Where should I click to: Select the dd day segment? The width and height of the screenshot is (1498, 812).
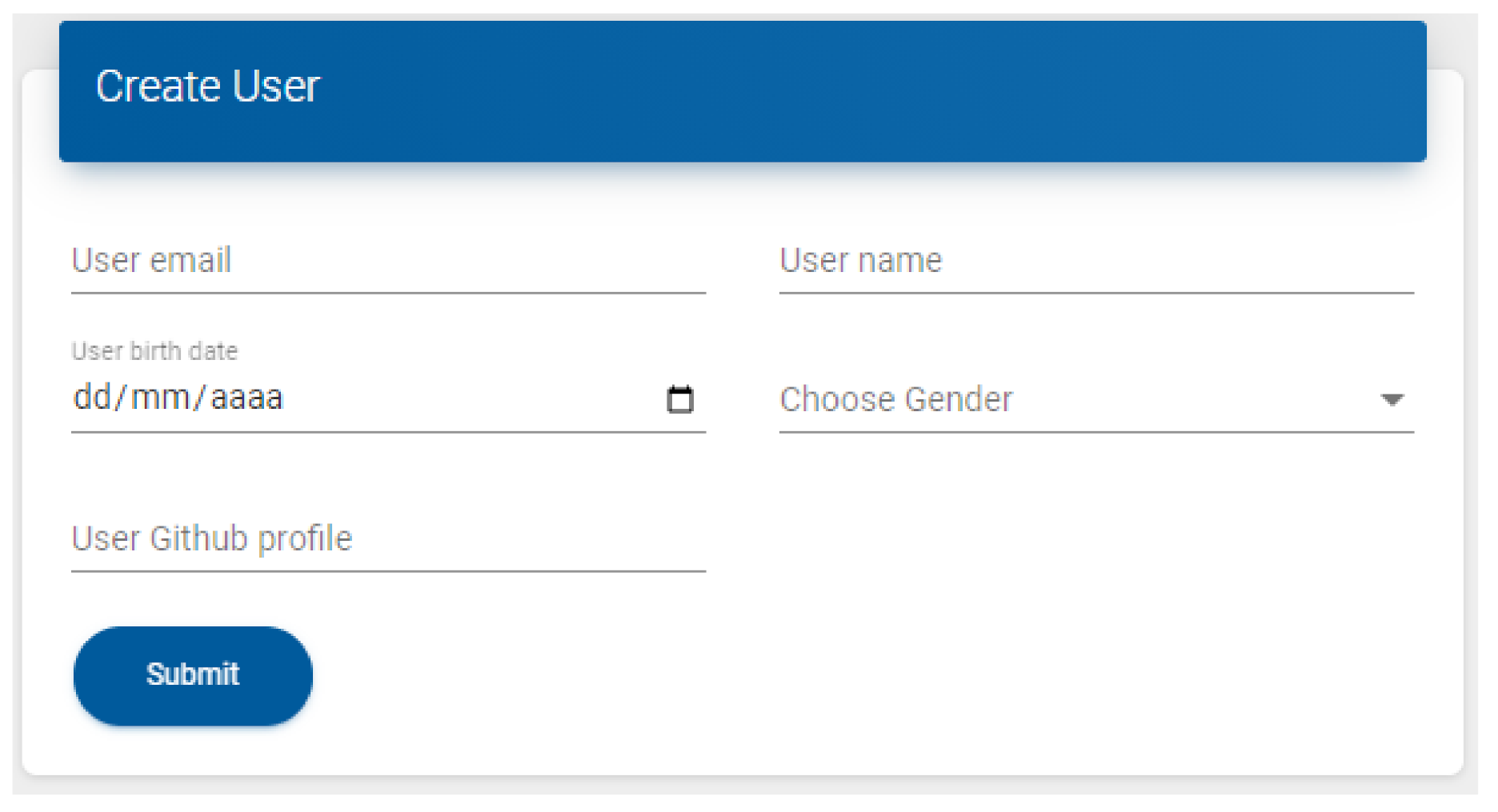pos(92,398)
